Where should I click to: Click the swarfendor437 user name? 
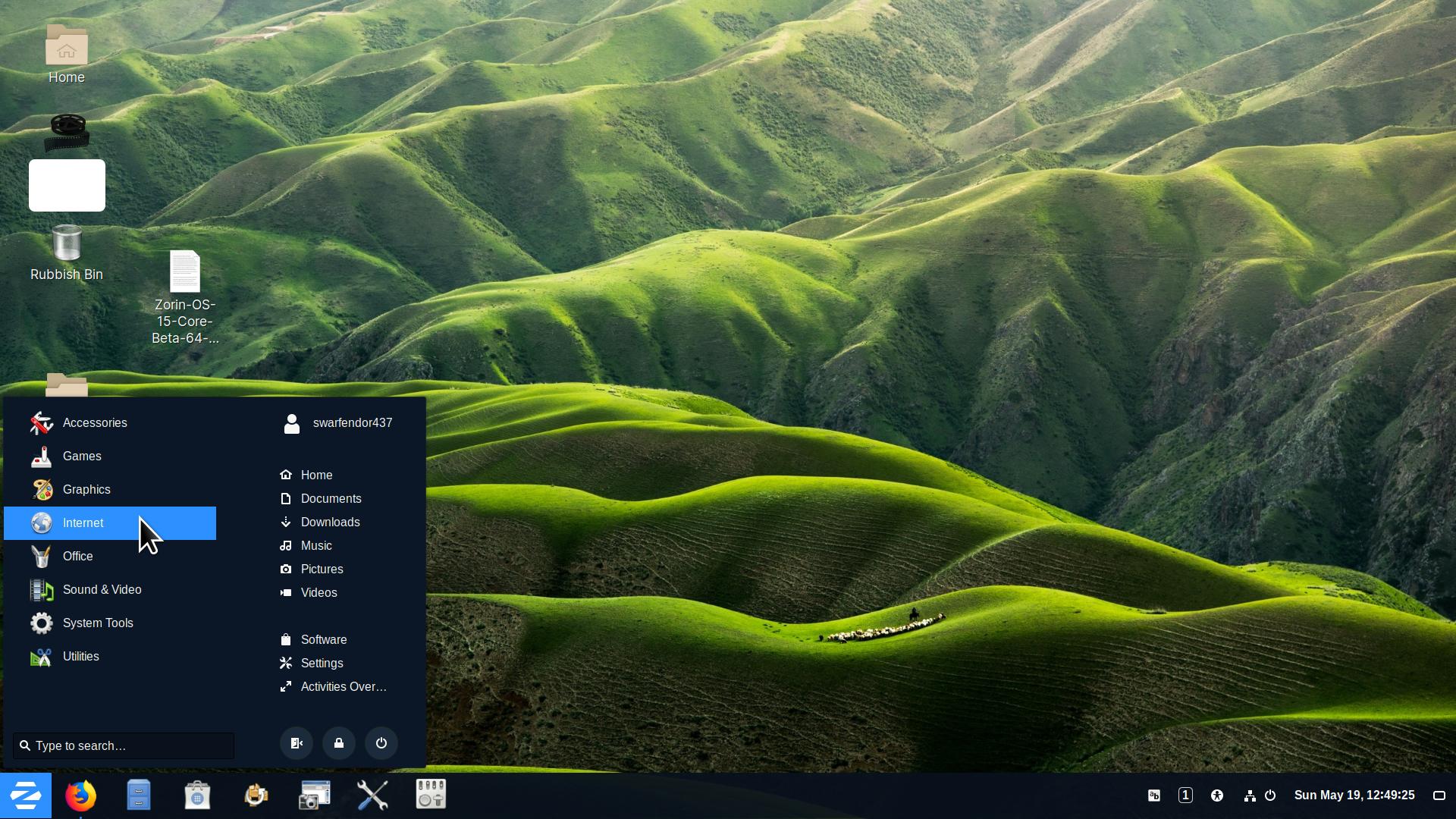[x=352, y=423]
